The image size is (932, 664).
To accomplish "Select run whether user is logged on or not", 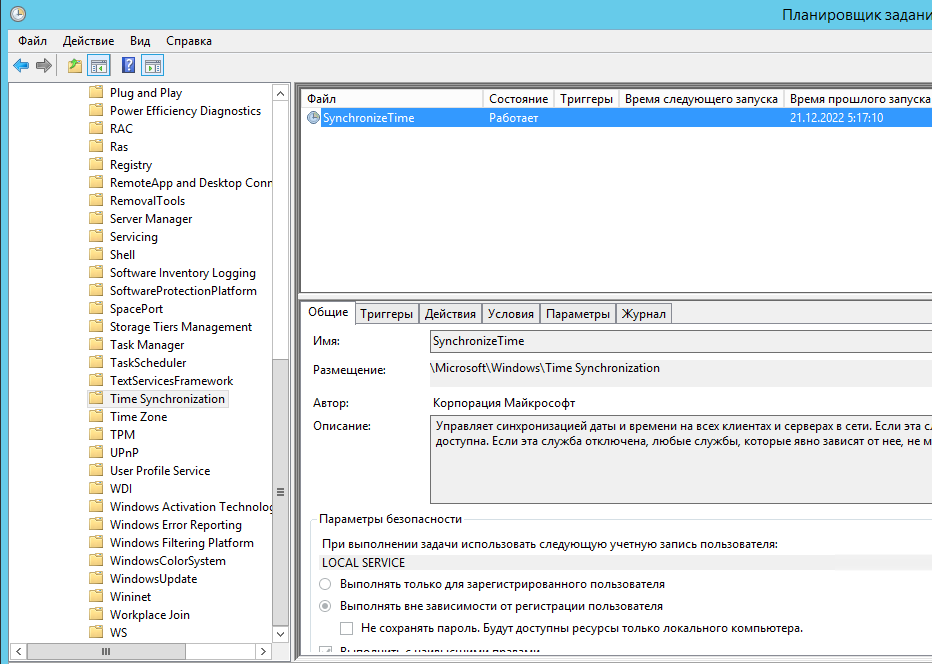I will [x=325, y=606].
